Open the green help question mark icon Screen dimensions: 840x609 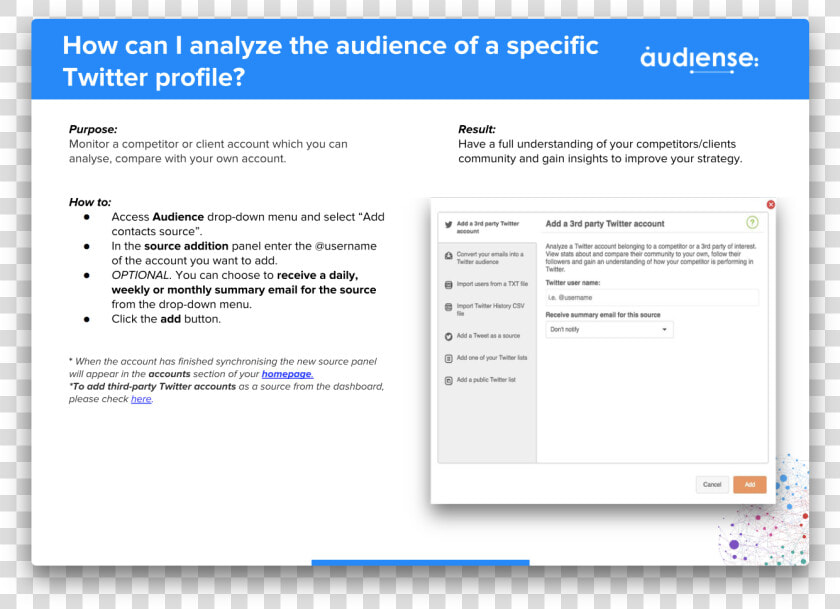[x=752, y=222]
